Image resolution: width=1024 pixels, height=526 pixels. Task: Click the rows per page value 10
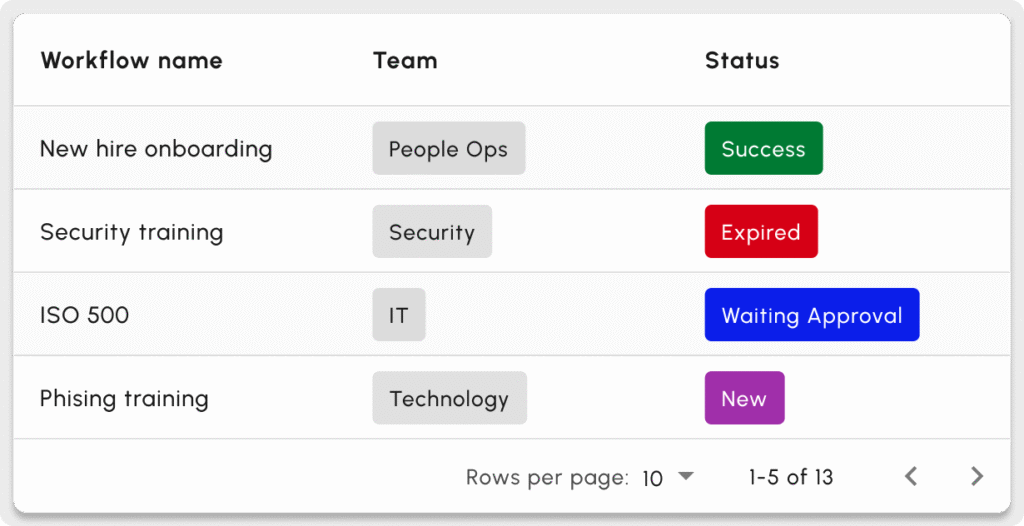pos(653,478)
